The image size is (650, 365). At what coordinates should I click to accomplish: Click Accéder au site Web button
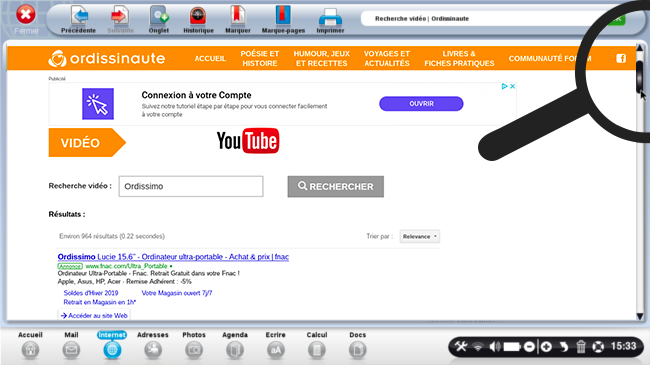pyautogui.click(x=94, y=315)
